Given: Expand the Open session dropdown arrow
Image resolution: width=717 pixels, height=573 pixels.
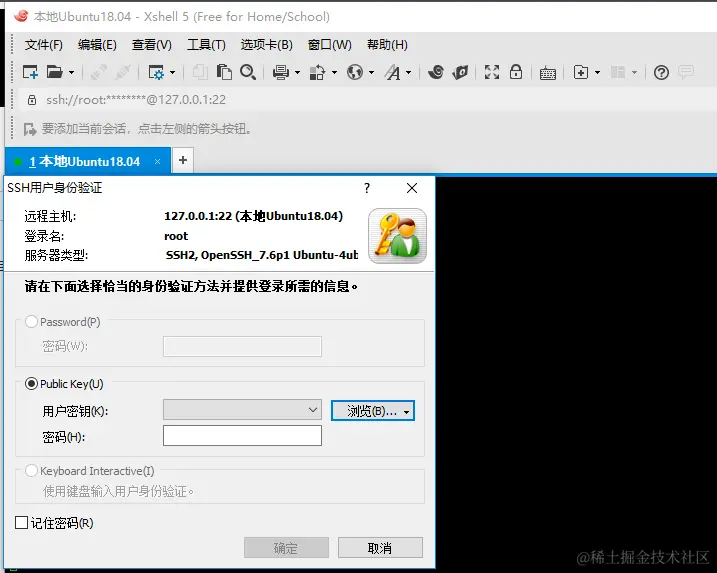Looking at the screenshot, I should coord(71,72).
